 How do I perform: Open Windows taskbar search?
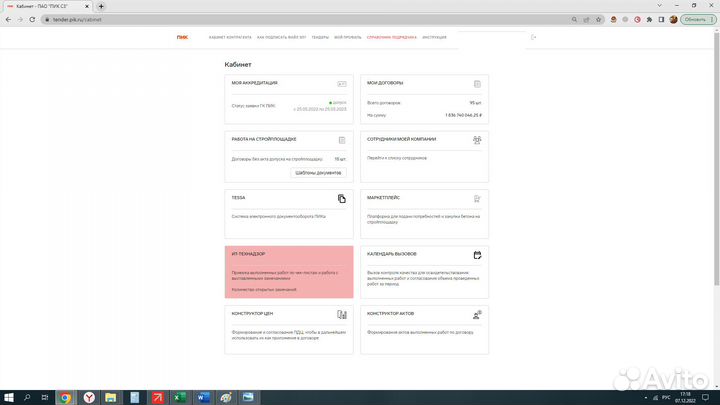(x=27, y=398)
